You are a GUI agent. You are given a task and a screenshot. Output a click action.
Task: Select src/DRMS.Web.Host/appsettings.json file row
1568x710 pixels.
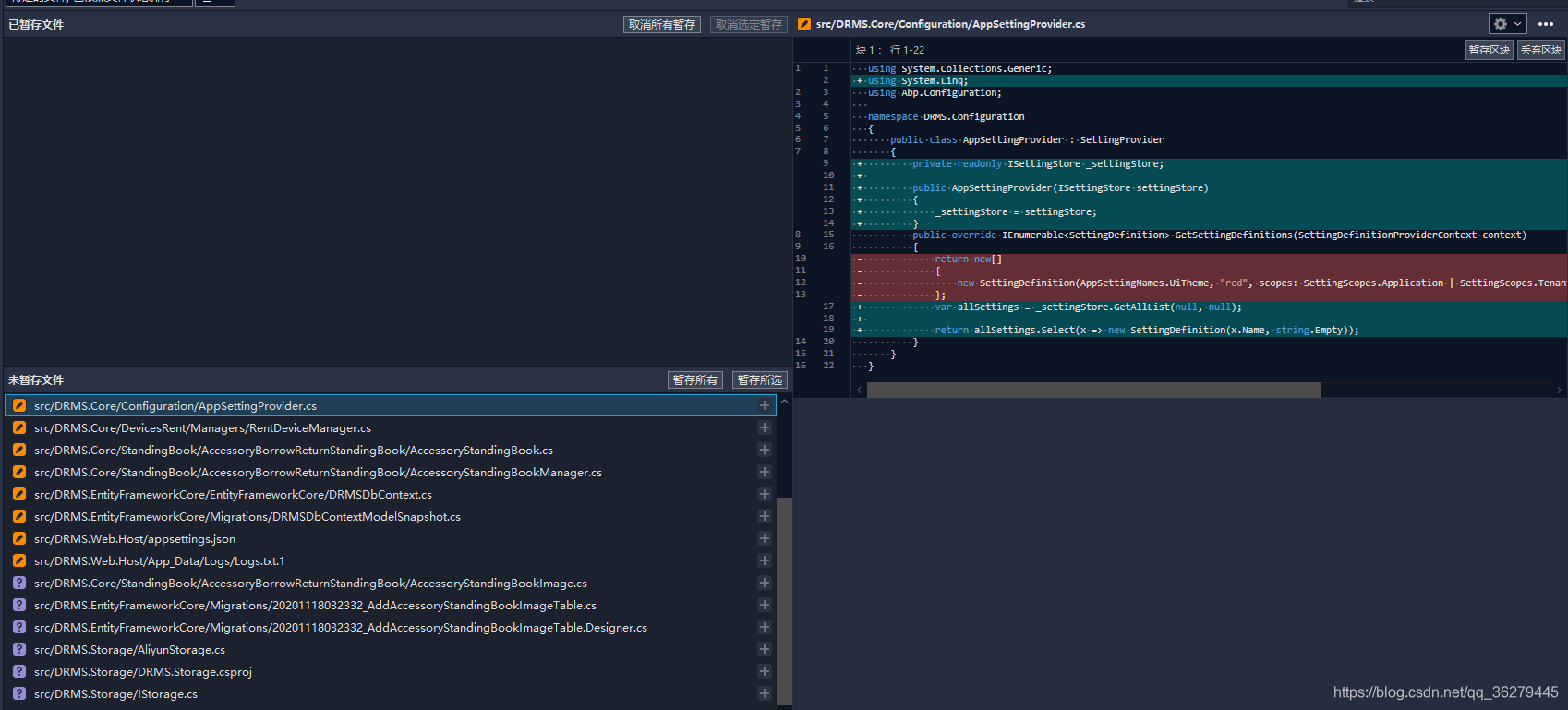pos(391,538)
